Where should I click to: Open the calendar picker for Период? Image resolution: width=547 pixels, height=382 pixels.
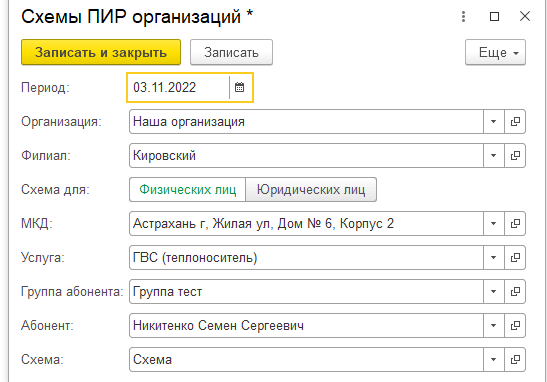click(x=239, y=87)
